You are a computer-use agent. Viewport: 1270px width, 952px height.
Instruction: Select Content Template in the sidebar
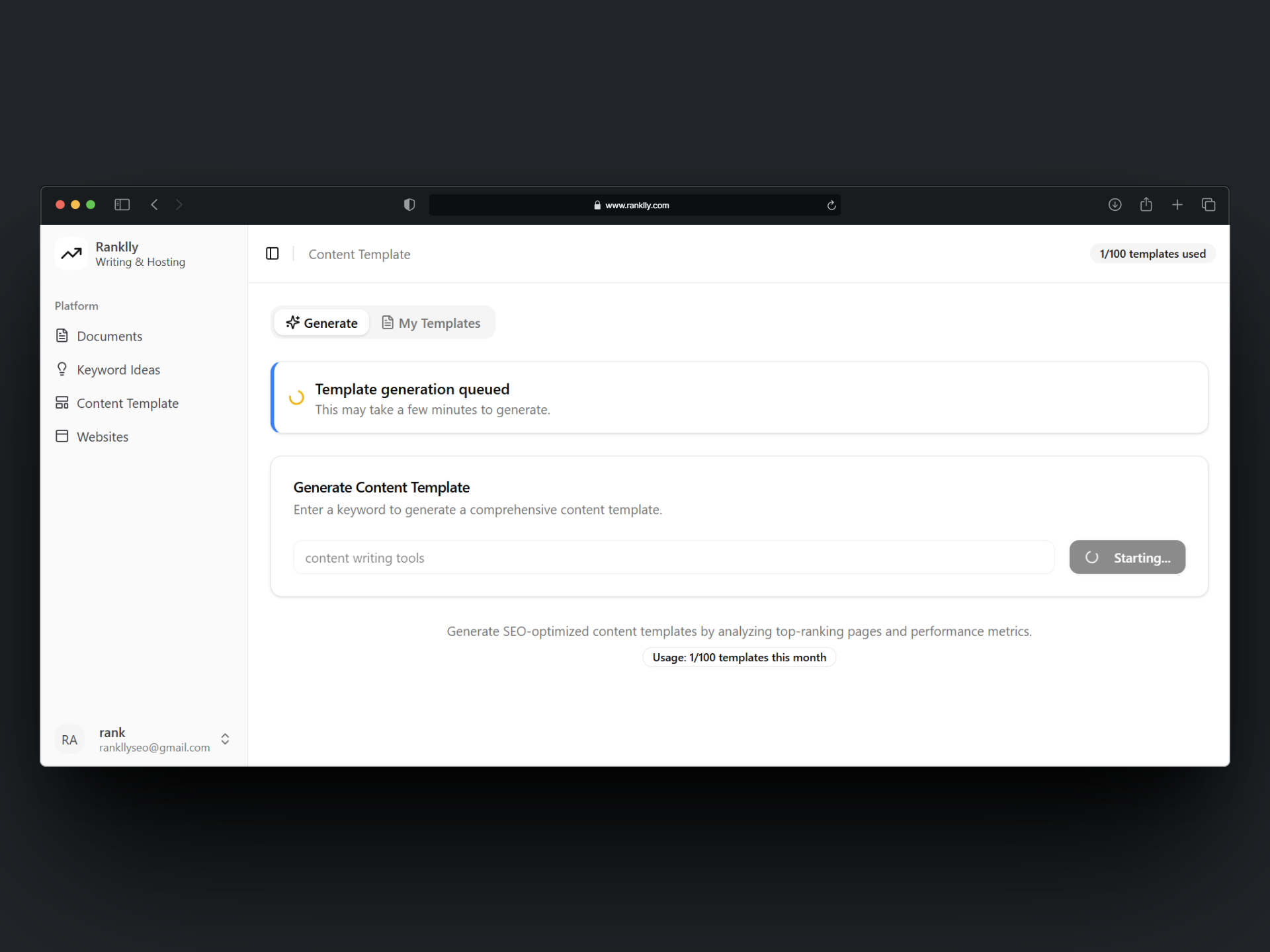[127, 403]
